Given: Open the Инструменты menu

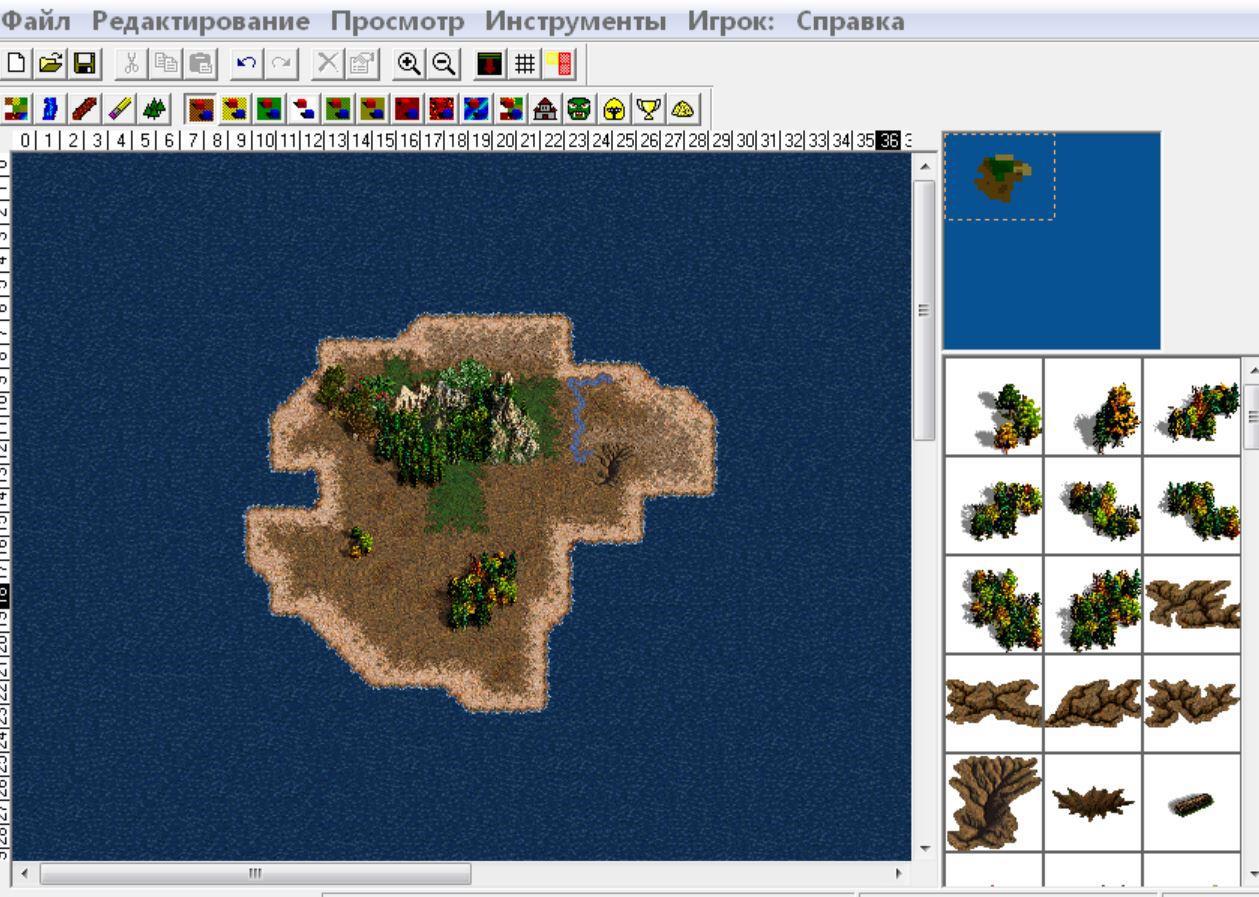Looking at the screenshot, I should tap(575, 20).
